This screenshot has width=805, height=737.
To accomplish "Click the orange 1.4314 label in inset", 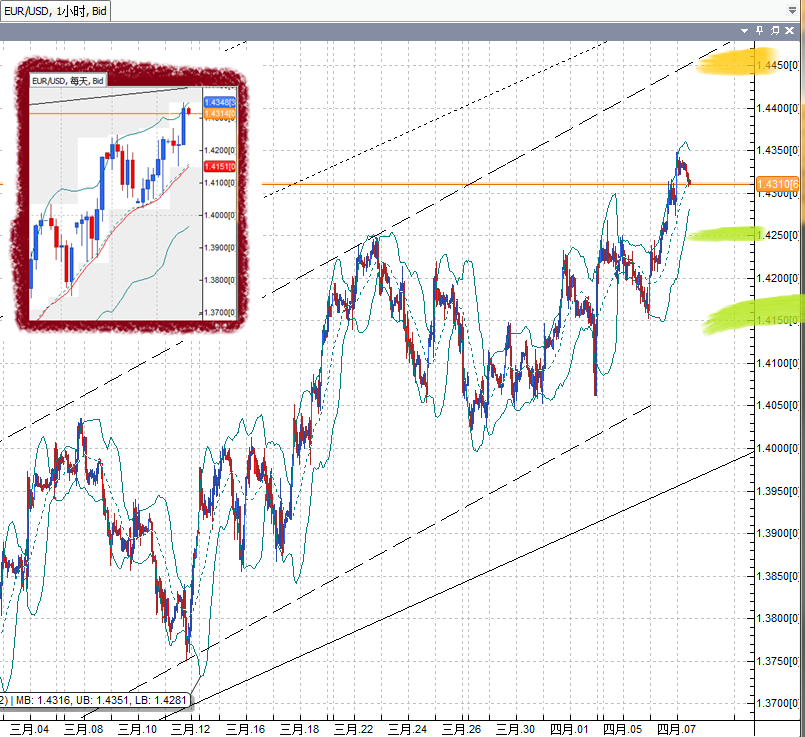I will click(x=219, y=115).
